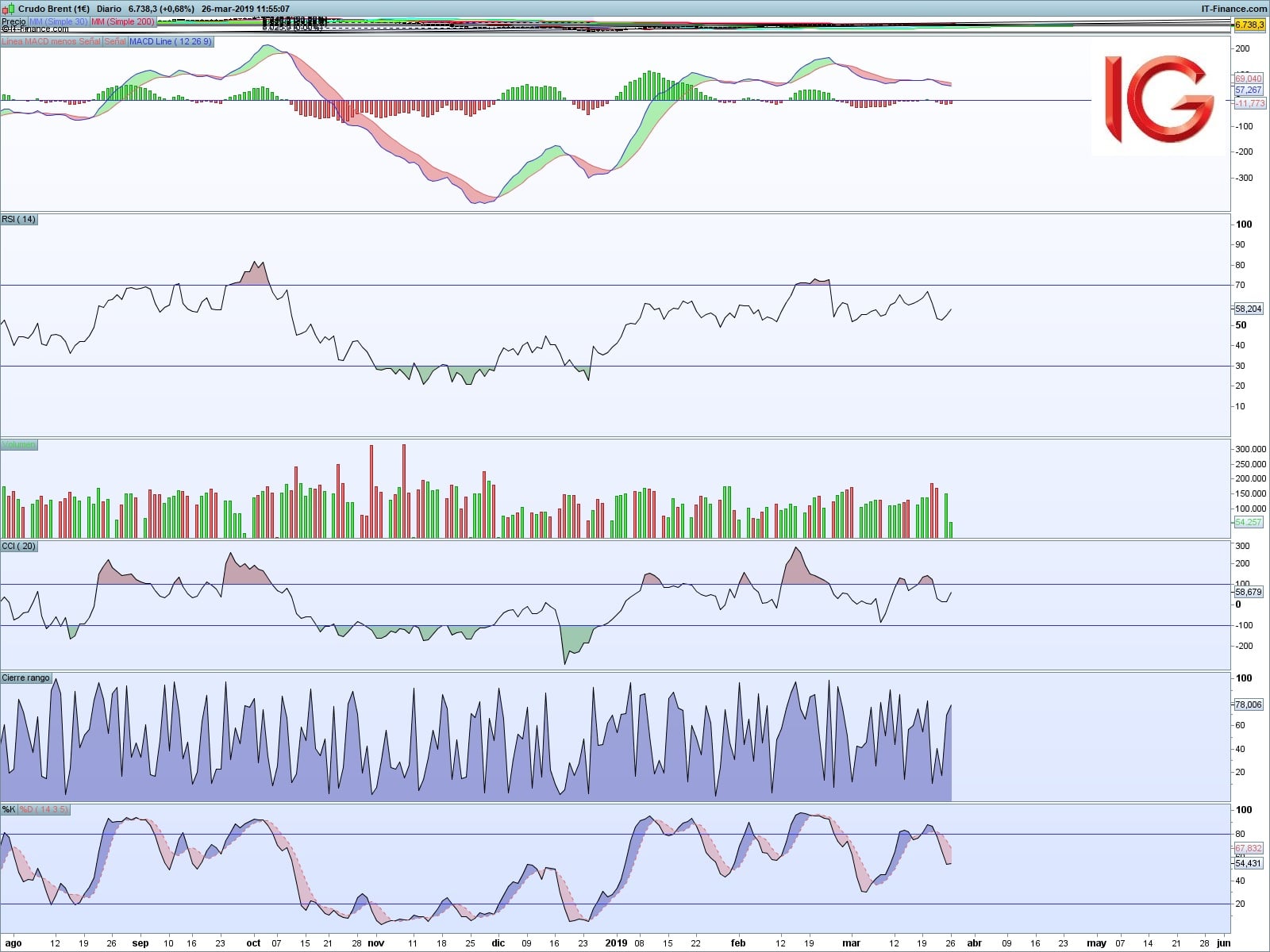Image resolution: width=1270 pixels, height=952 pixels.
Task: Click the 78,006 Cierre rango value tag
Action: 1249,704
